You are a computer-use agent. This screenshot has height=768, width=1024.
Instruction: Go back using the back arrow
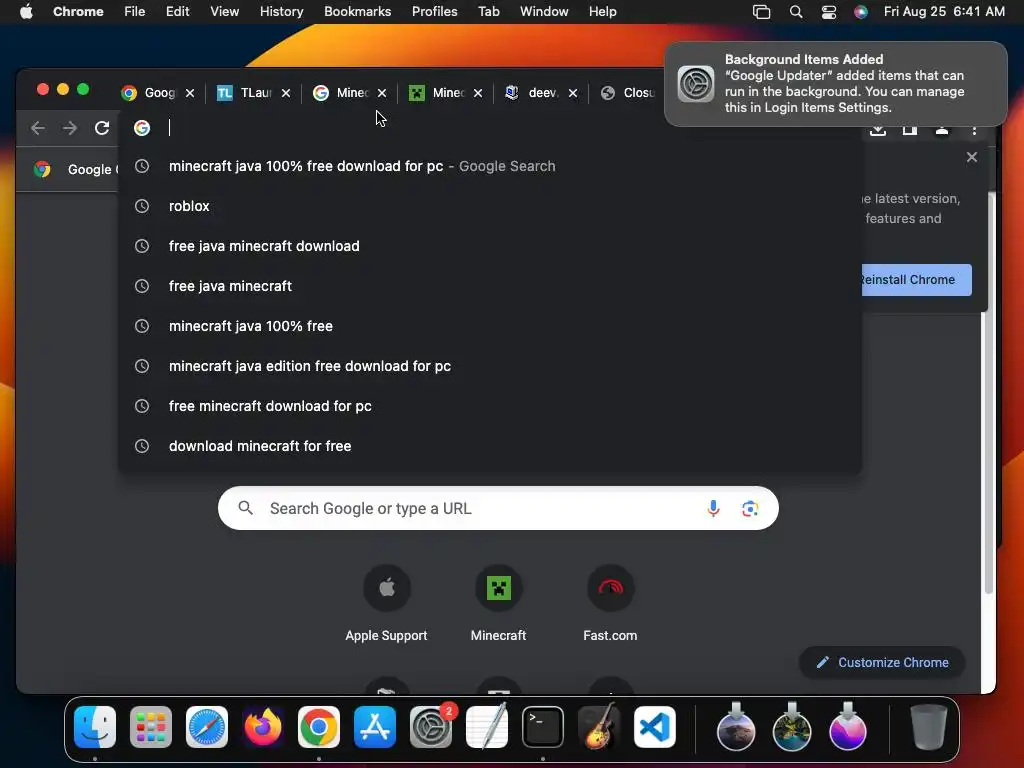click(x=38, y=128)
